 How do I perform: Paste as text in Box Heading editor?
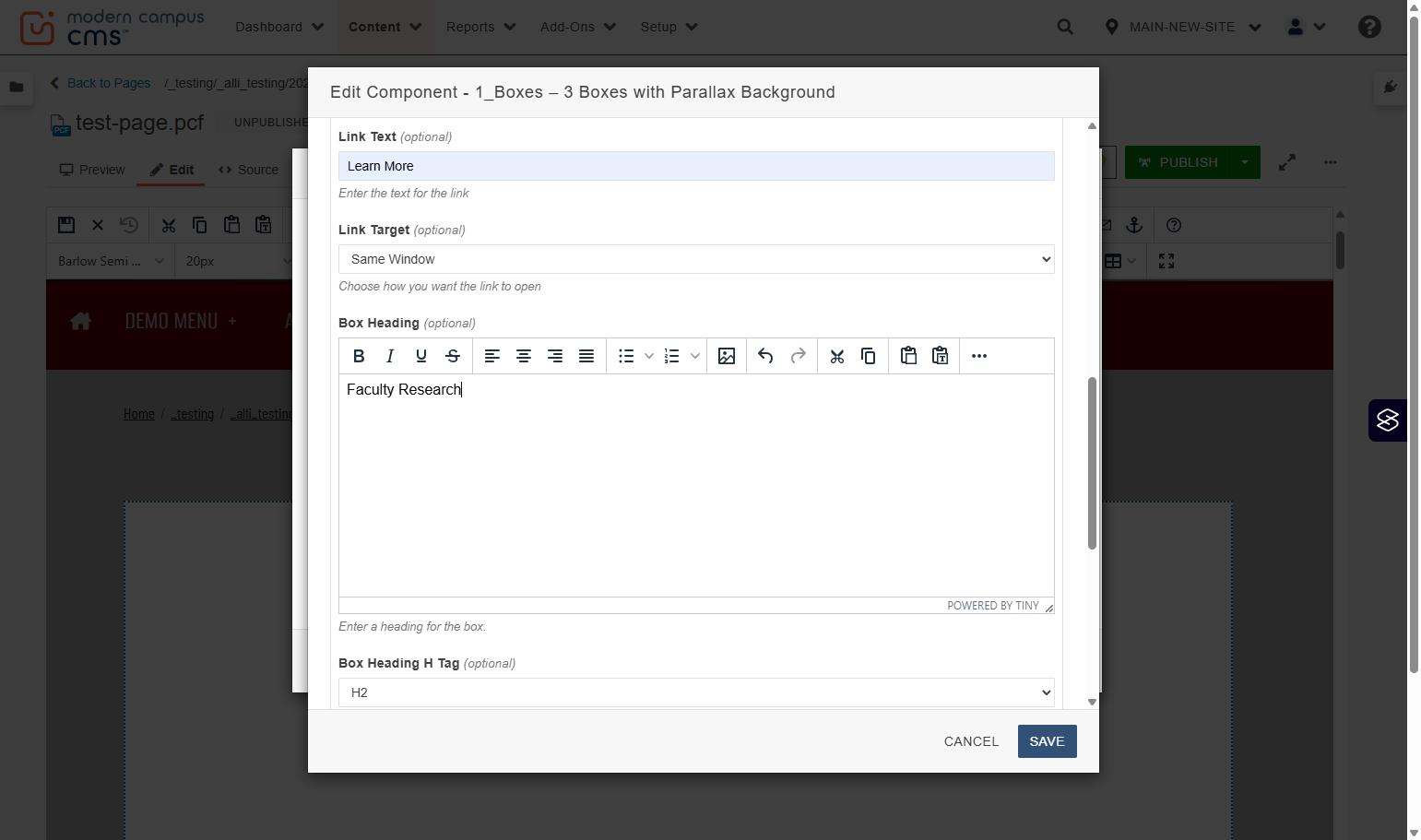coord(941,356)
